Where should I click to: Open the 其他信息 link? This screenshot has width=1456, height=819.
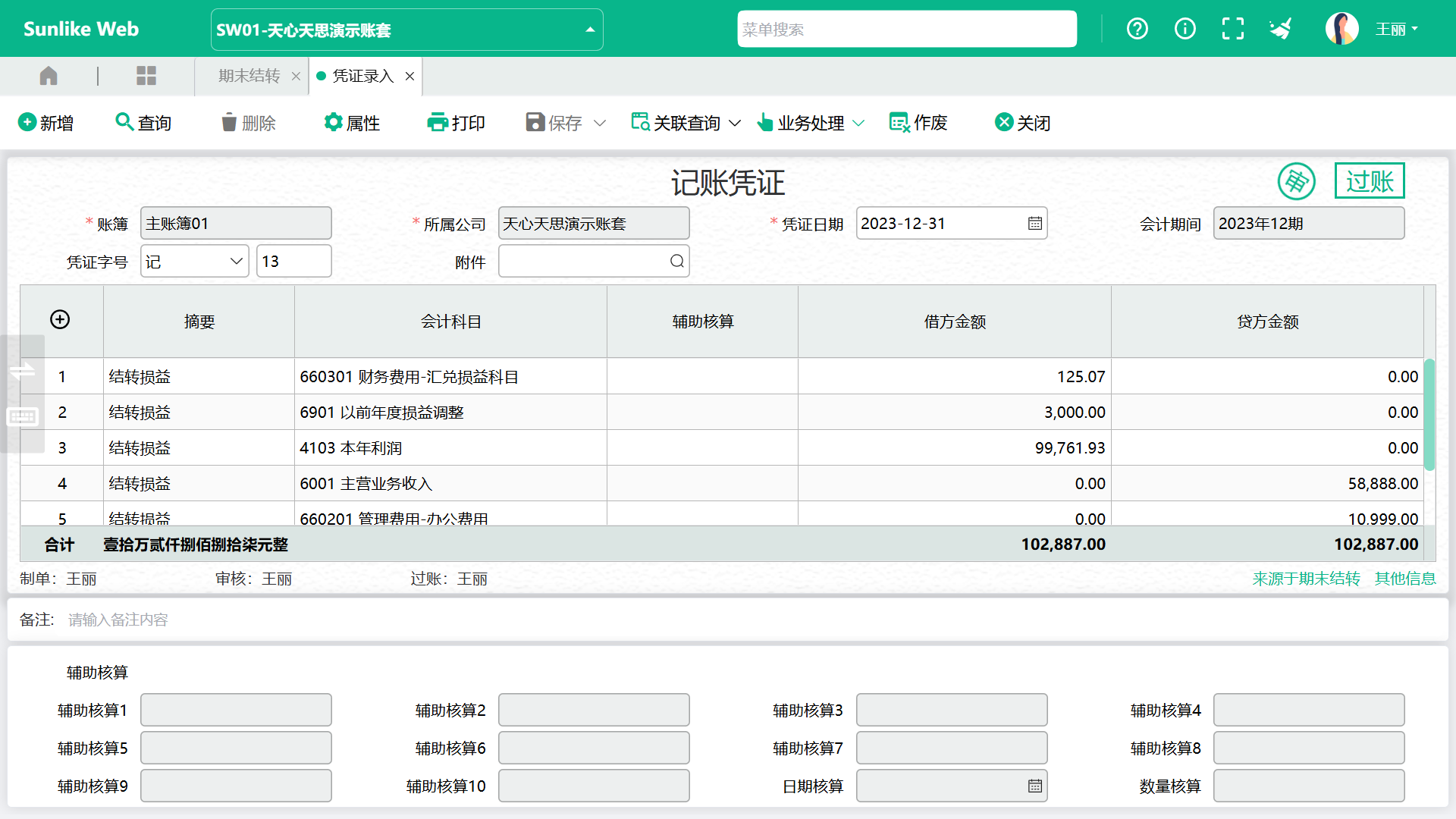pos(1405,579)
